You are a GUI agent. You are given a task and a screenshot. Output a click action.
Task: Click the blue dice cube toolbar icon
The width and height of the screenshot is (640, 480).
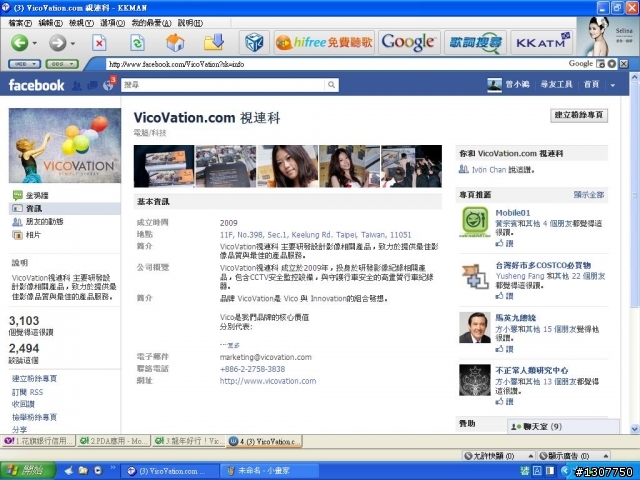[253, 42]
